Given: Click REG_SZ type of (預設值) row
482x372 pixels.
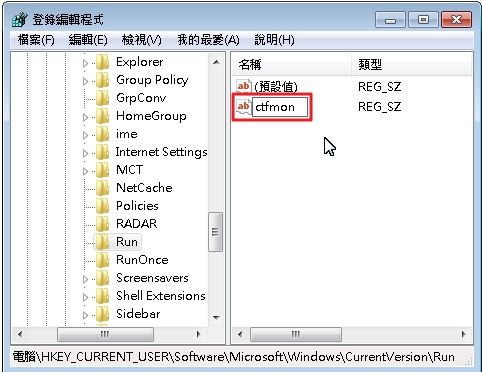Looking at the screenshot, I should [379, 87].
